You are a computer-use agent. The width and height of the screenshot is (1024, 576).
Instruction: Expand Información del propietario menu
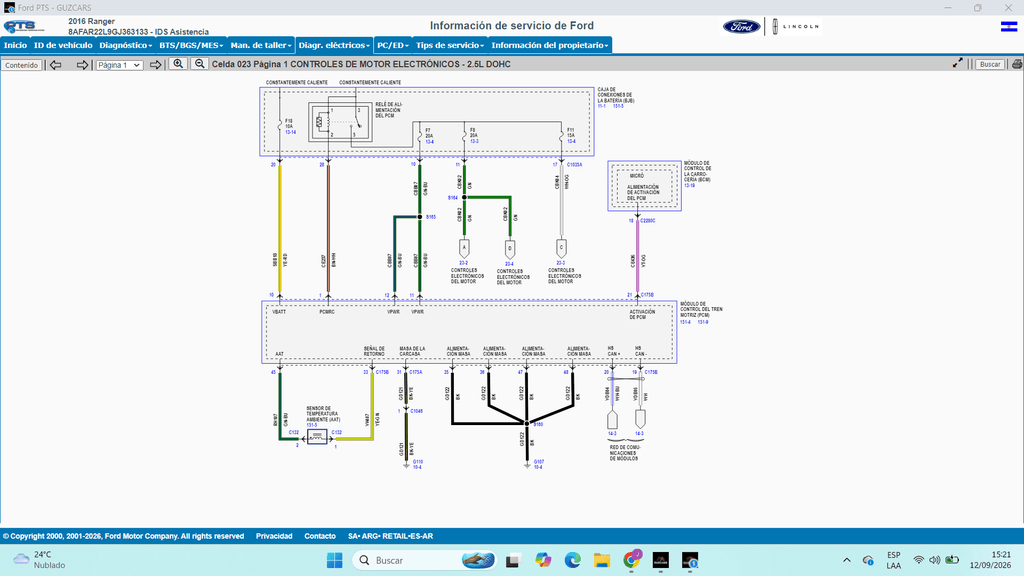point(550,45)
